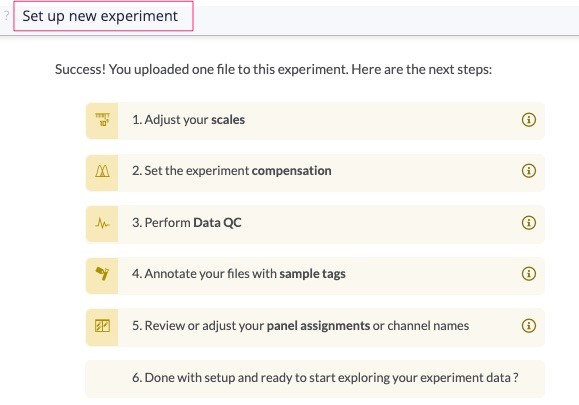Follow the bold 'compensation' link text

(x=291, y=171)
